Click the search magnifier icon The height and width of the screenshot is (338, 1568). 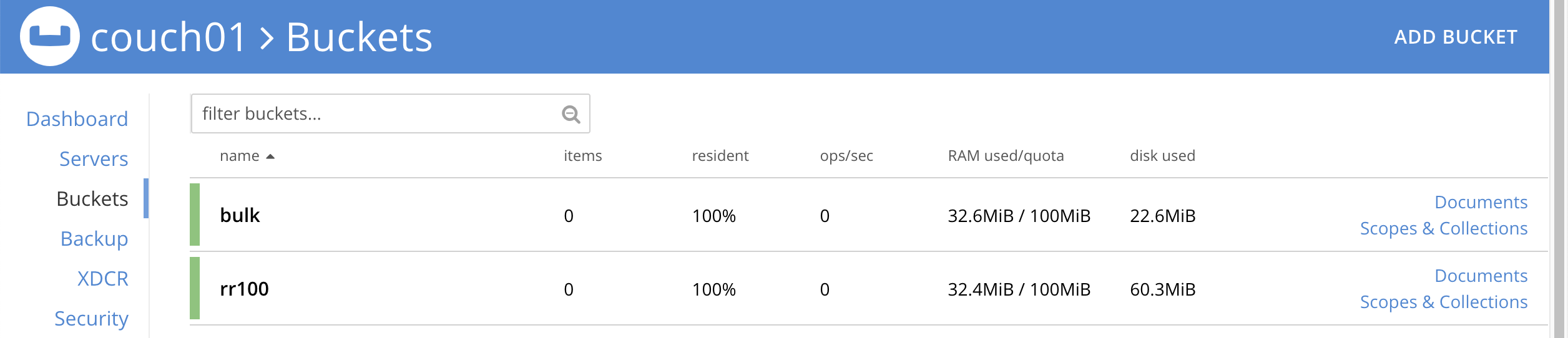click(x=571, y=114)
